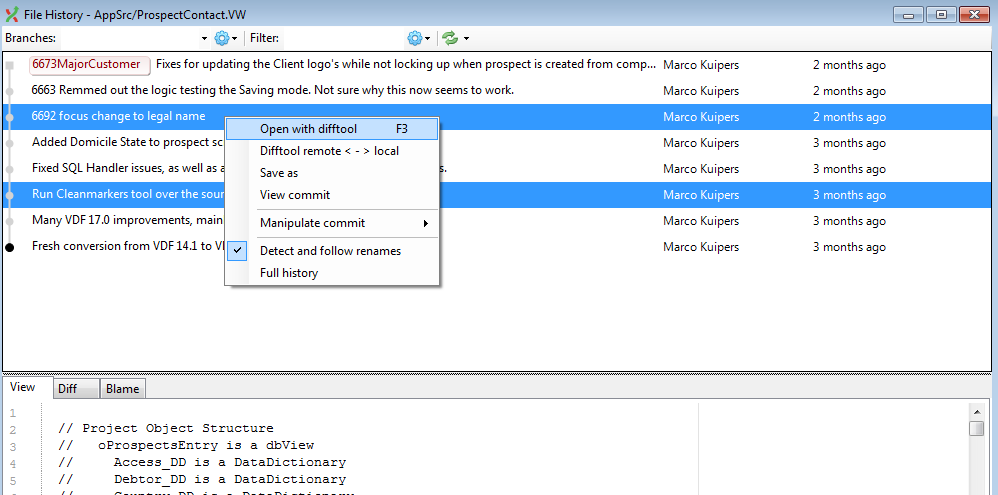
Task: Click the filter settings gear icon
Action: click(x=414, y=38)
